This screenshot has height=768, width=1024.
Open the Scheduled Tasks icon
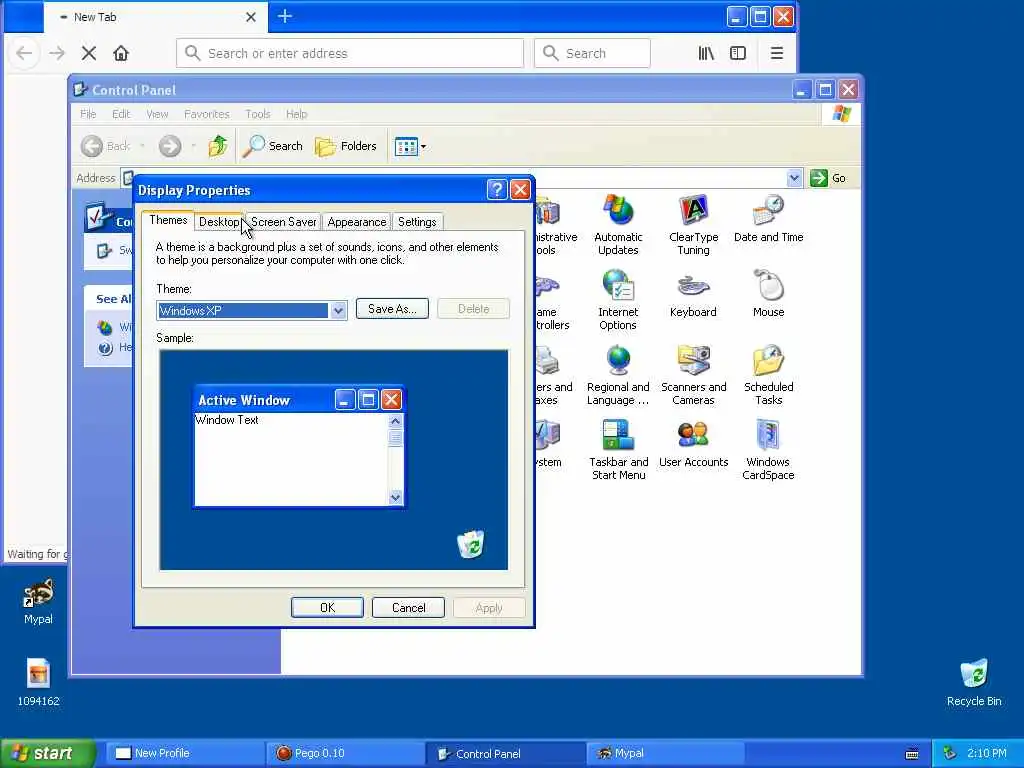(768, 374)
